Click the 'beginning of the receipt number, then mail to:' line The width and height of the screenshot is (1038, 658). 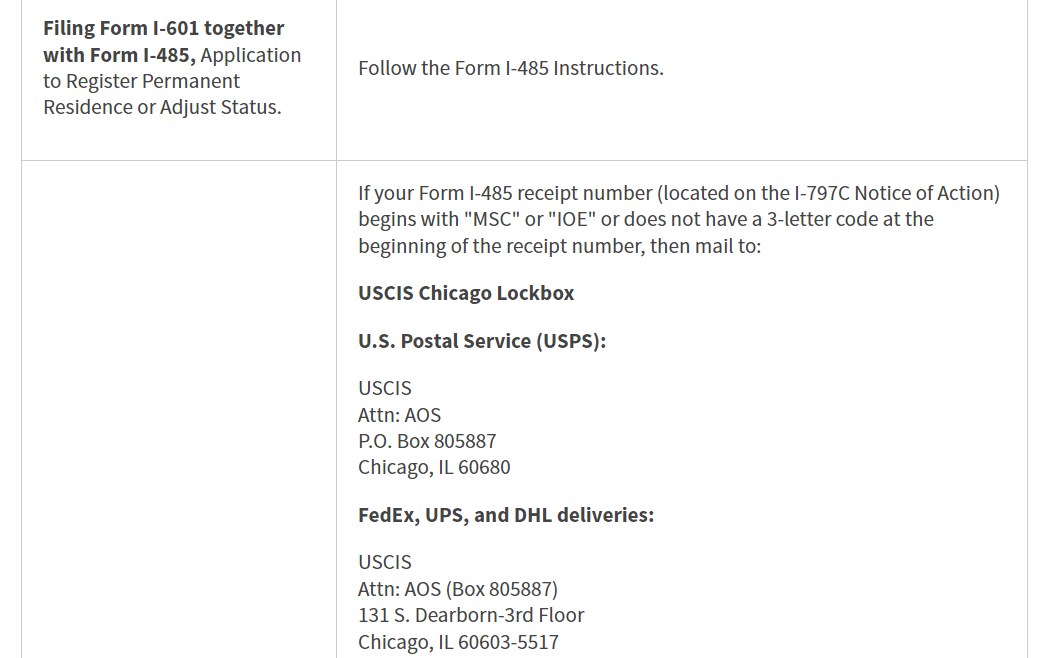tap(559, 246)
